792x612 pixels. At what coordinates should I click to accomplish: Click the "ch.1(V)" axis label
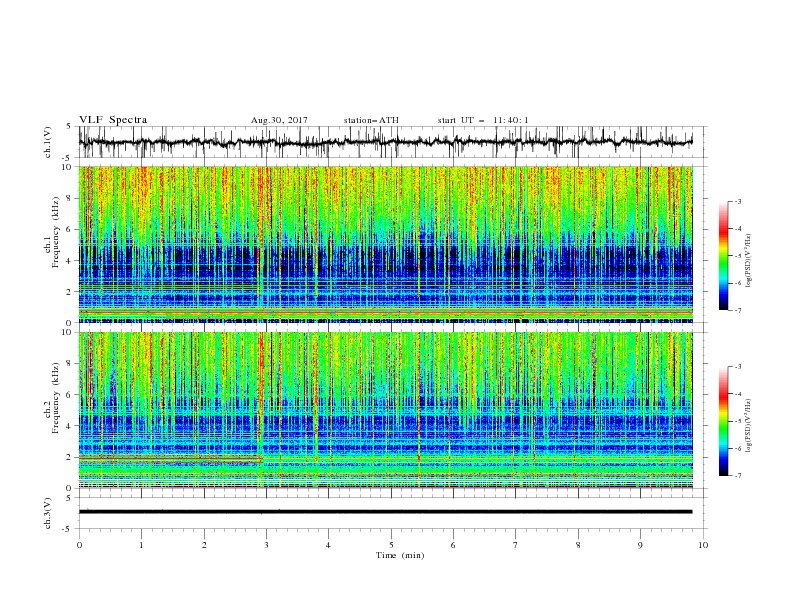(x=48, y=142)
